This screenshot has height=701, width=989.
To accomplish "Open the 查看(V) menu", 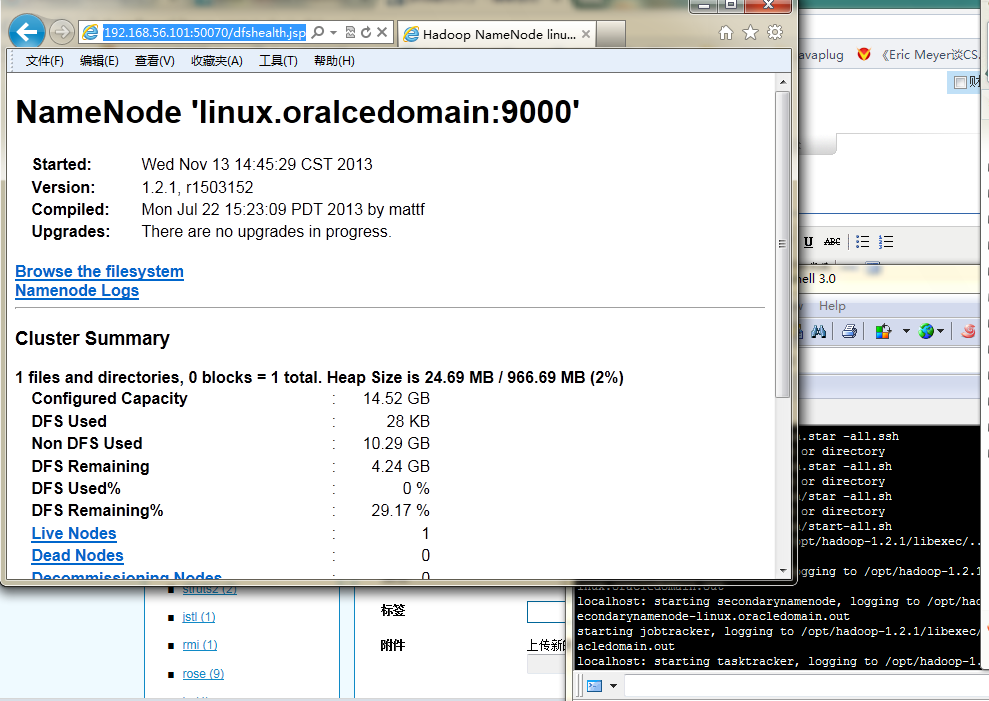I will [155, 61].
